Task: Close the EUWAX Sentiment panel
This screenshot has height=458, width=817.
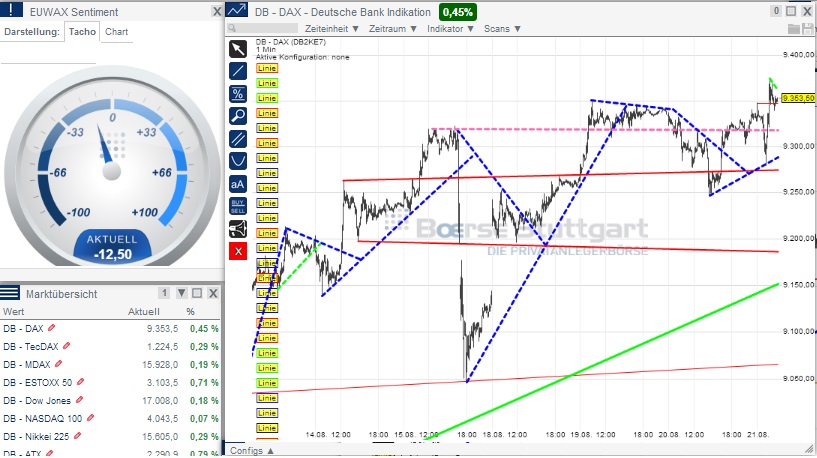Action: [217, 11]
